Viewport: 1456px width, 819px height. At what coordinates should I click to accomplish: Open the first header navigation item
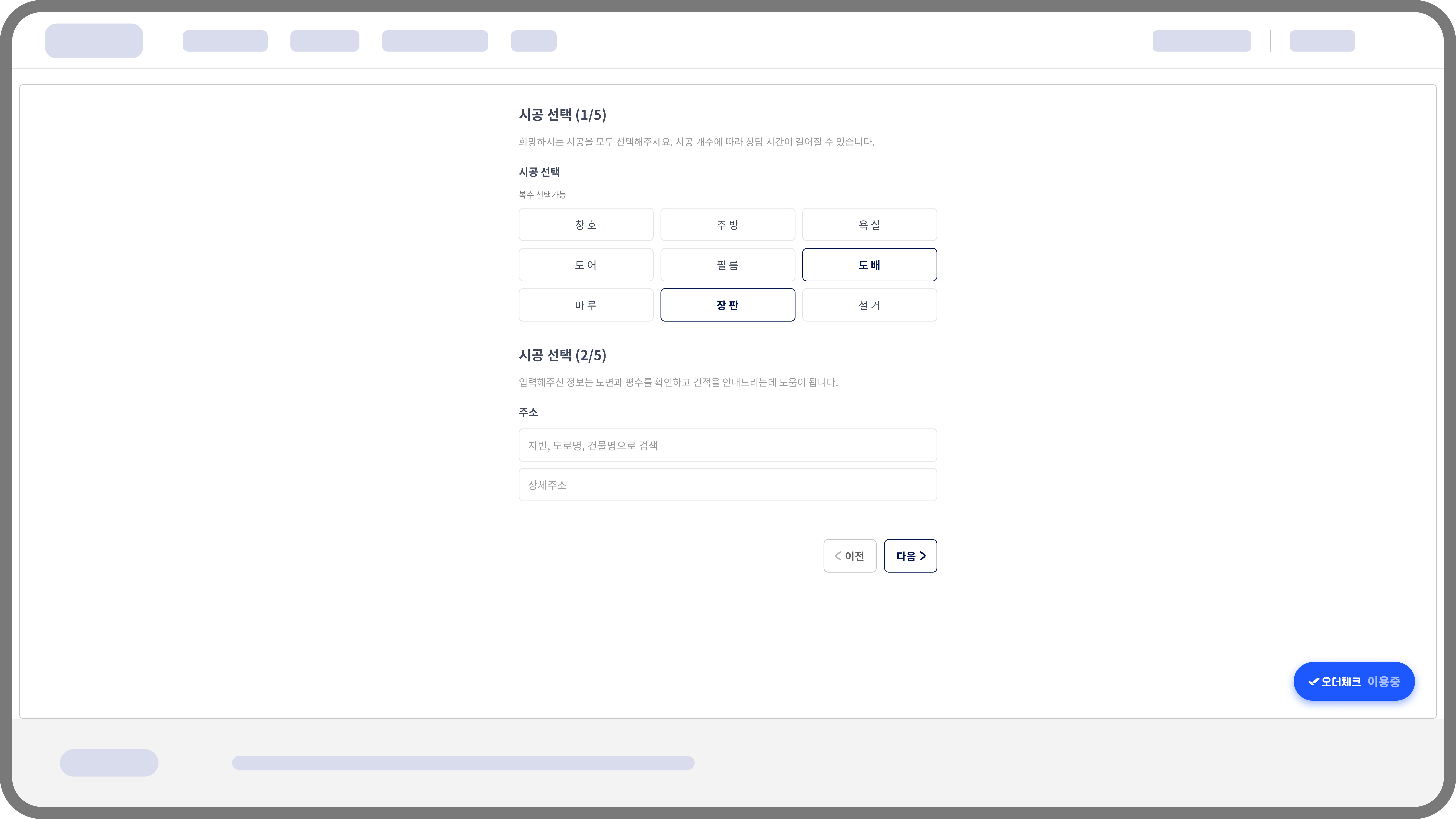225,41
